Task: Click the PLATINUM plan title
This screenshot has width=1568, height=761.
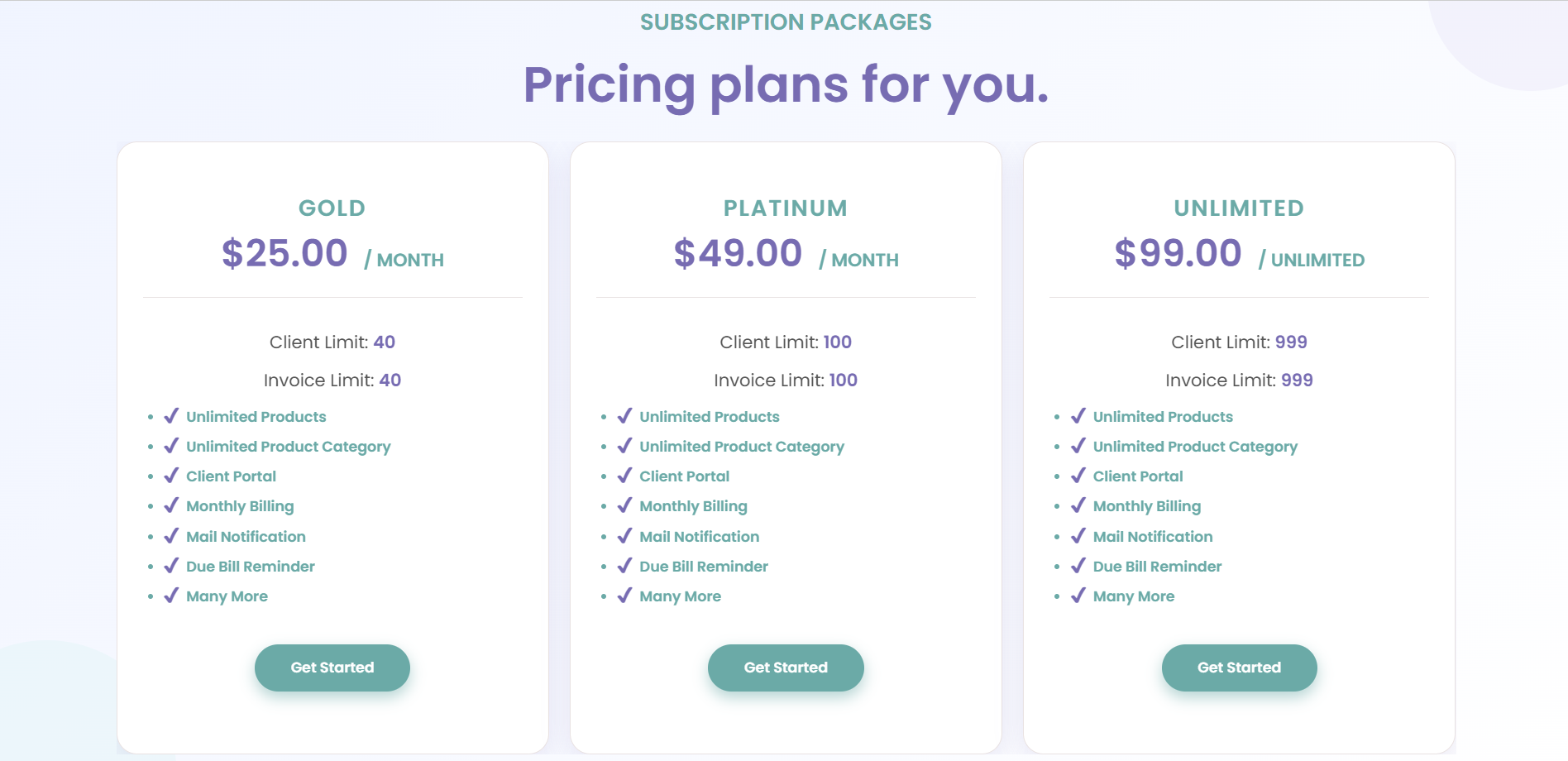Action: coord(785,208)
